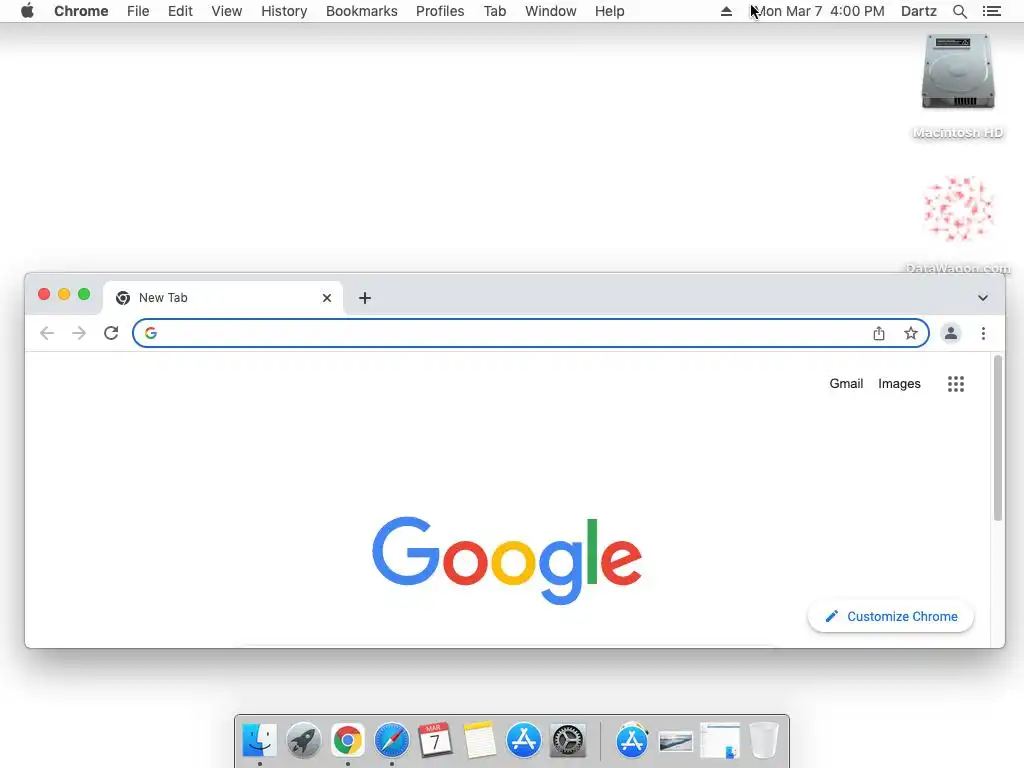Open the Google apps grid

point(956,383)
